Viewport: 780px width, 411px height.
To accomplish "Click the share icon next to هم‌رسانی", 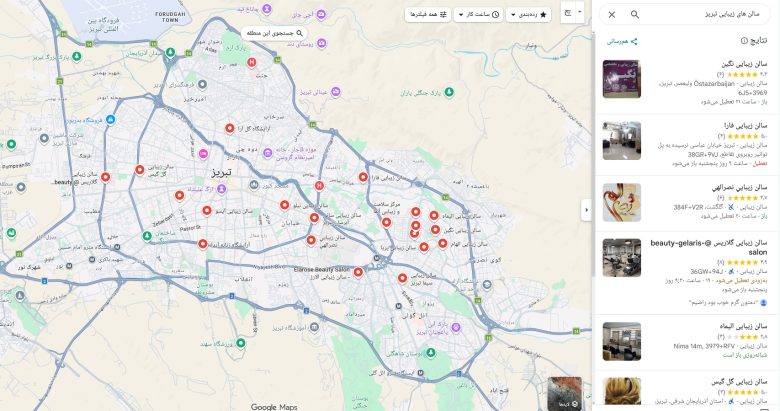I will [x=634, y=42].
